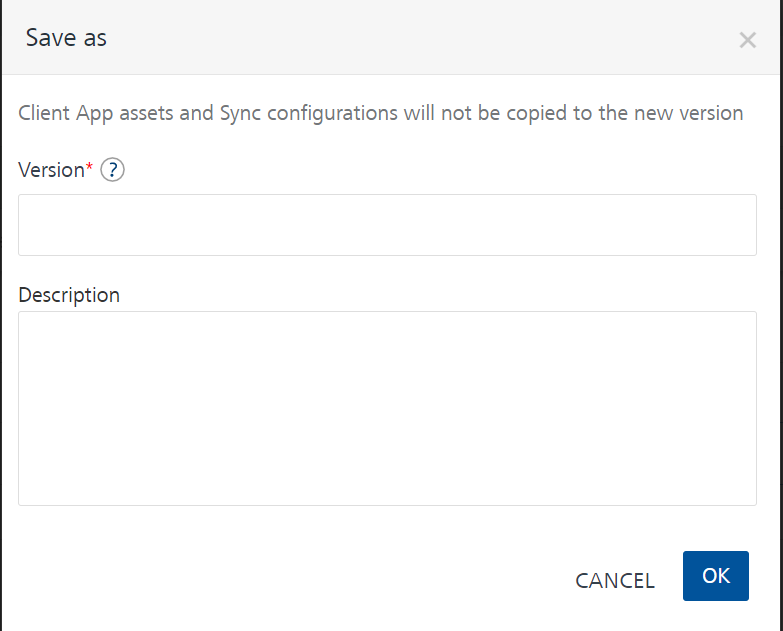Click the Version field label
This screenshot has height=631, width=783.
click(51, 170)
